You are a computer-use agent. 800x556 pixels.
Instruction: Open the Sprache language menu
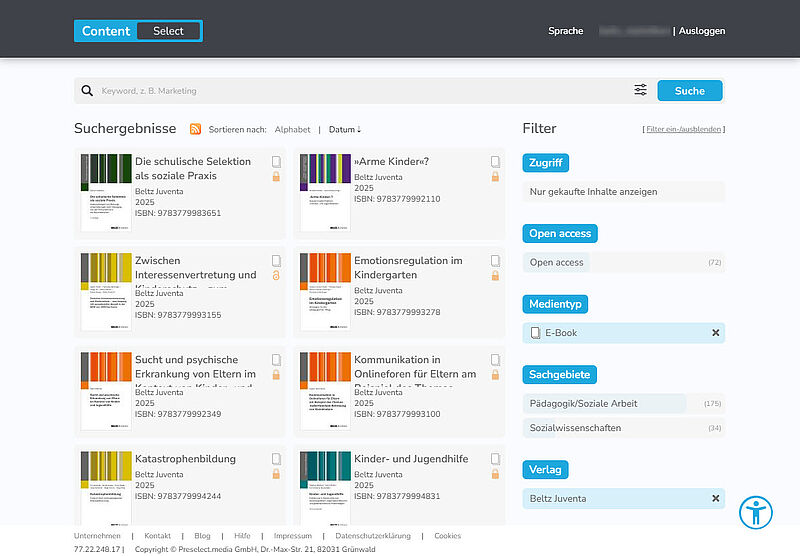(x=565, y=31)
